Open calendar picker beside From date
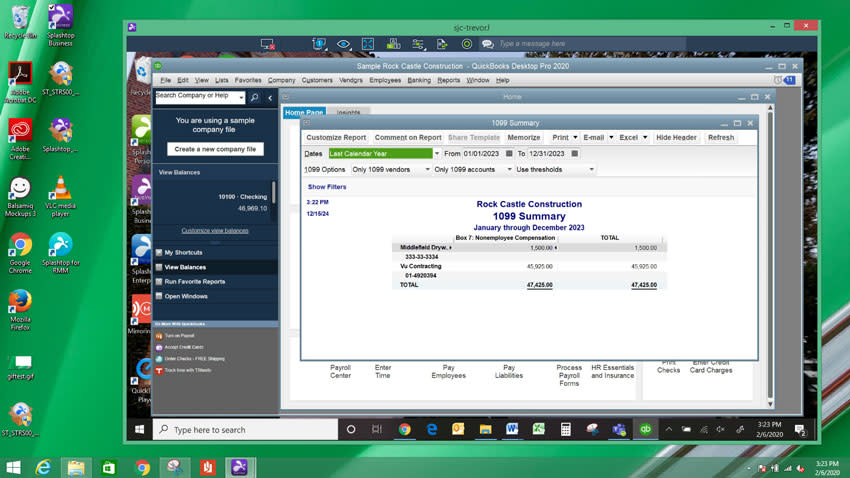Image resolution: width=850 pixels, height=478 pixels. (509, 154)
